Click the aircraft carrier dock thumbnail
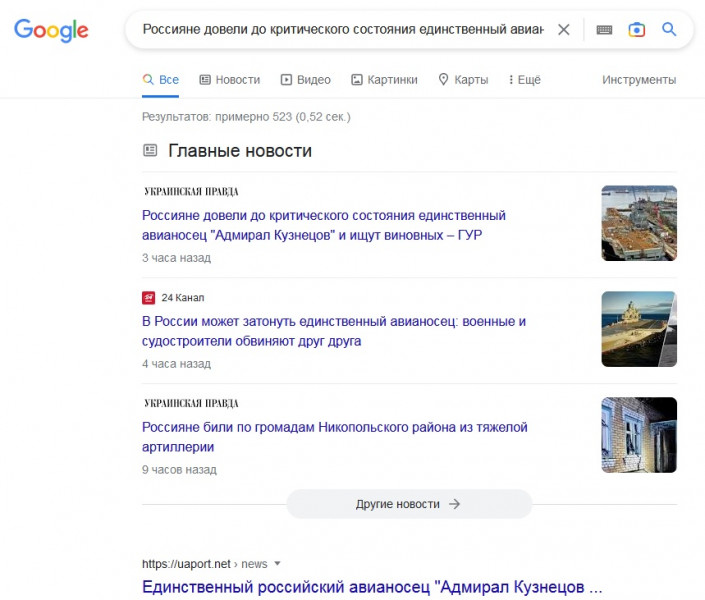 tap(639, 223)
